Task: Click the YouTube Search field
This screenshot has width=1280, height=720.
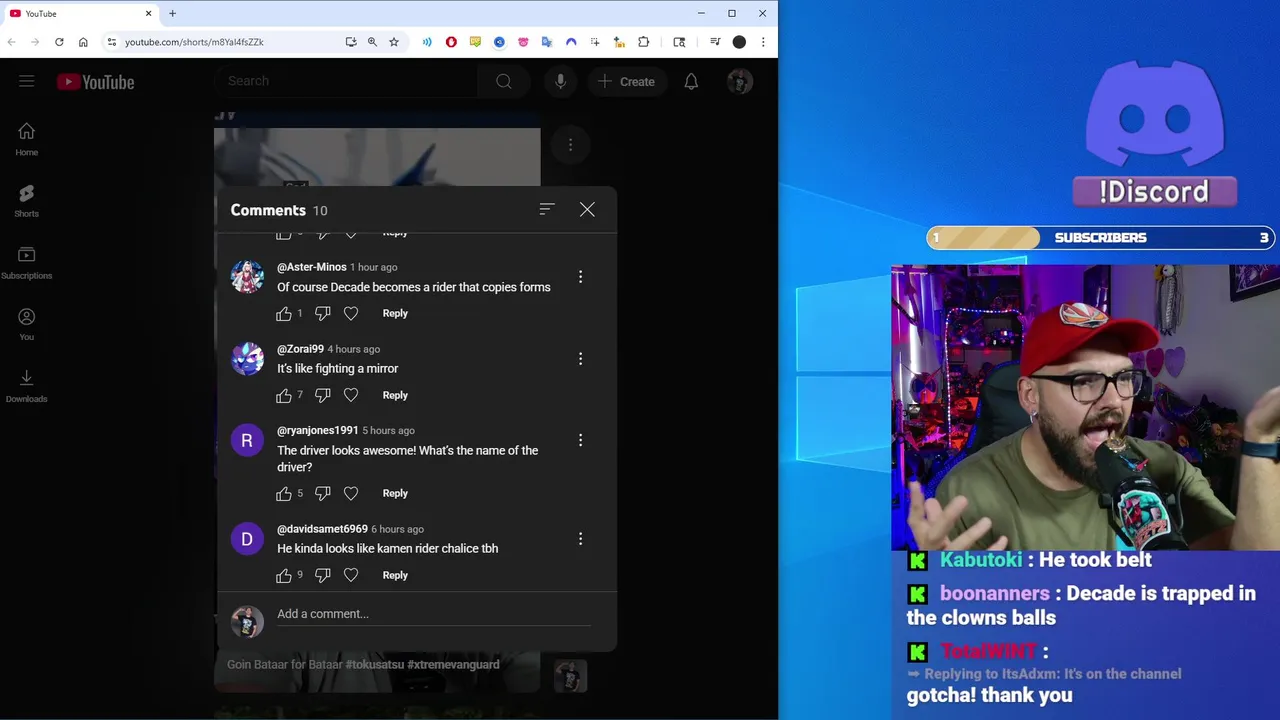Action: click(x=346, y=81)
